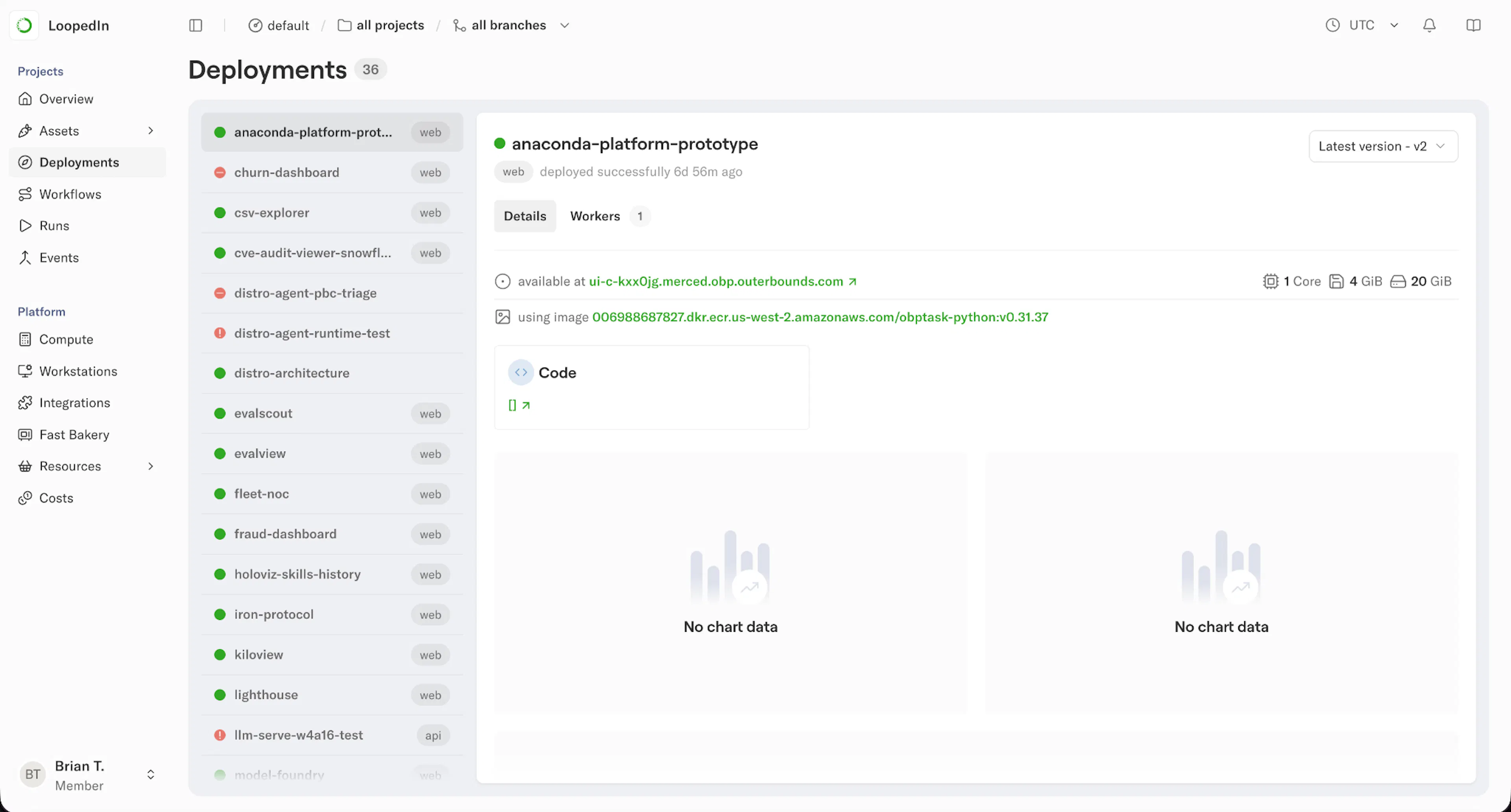Select the distro-architecture deployment
1511x812 pixels.
point(332,373)
